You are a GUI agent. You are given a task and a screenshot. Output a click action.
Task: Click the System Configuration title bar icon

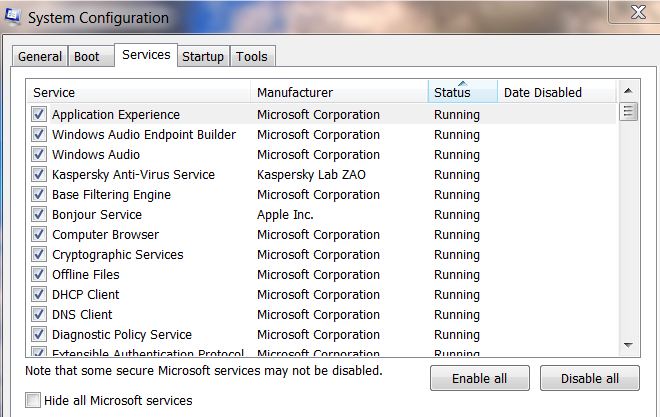(12, 17)
